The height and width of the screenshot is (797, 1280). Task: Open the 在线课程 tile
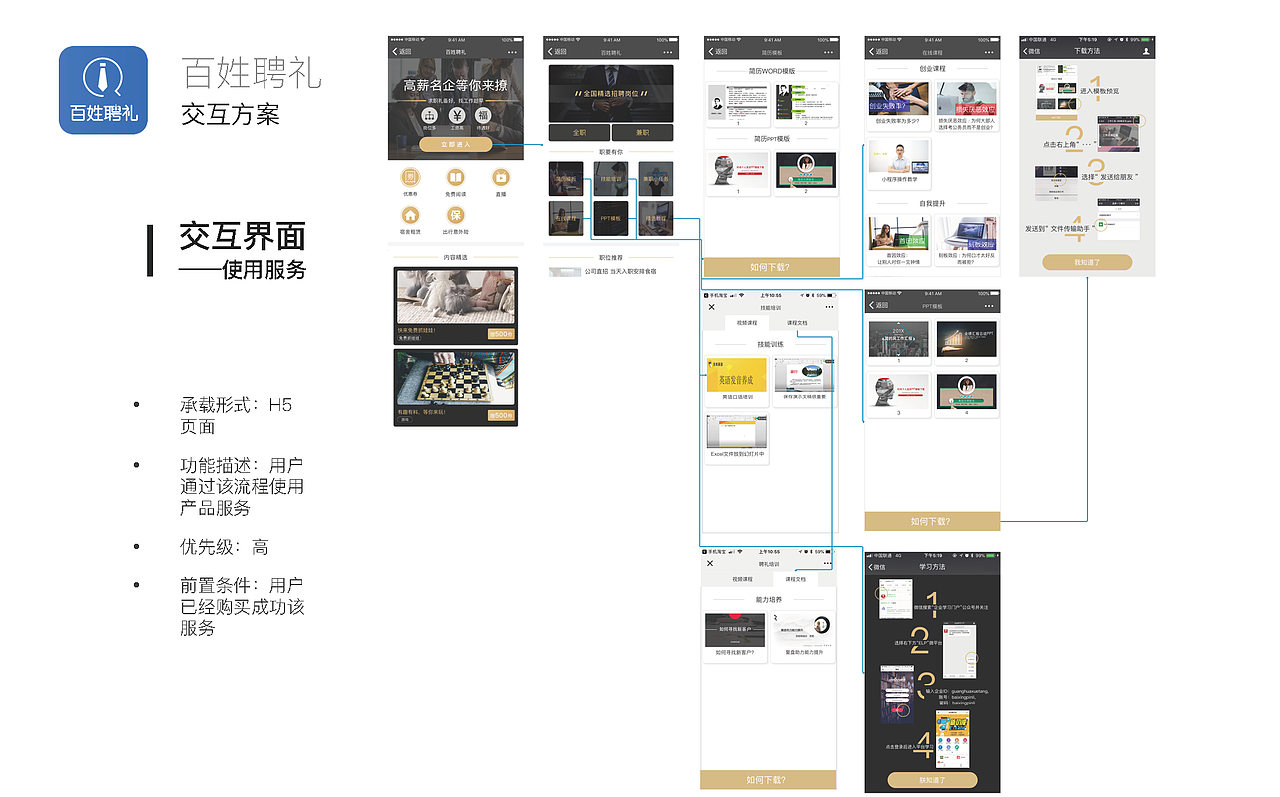(x=566, y=218)
